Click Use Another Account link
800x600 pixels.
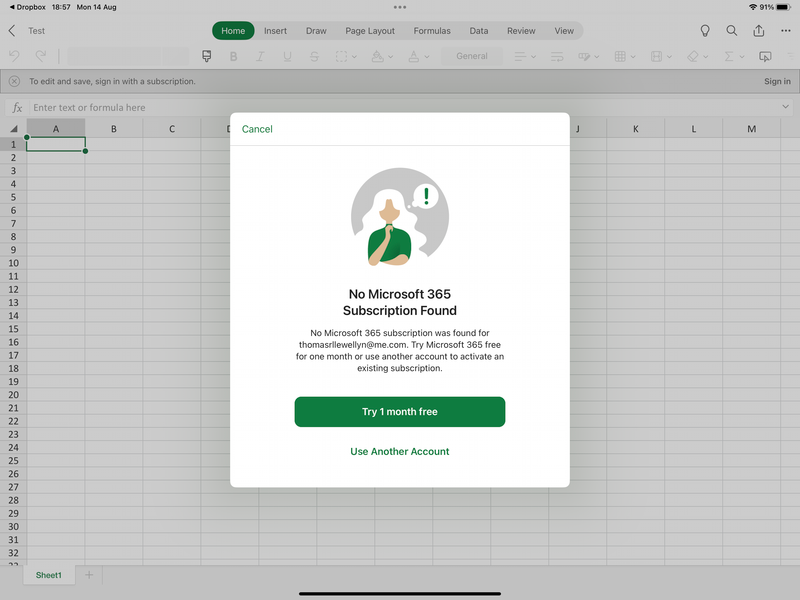click(400, 452)
